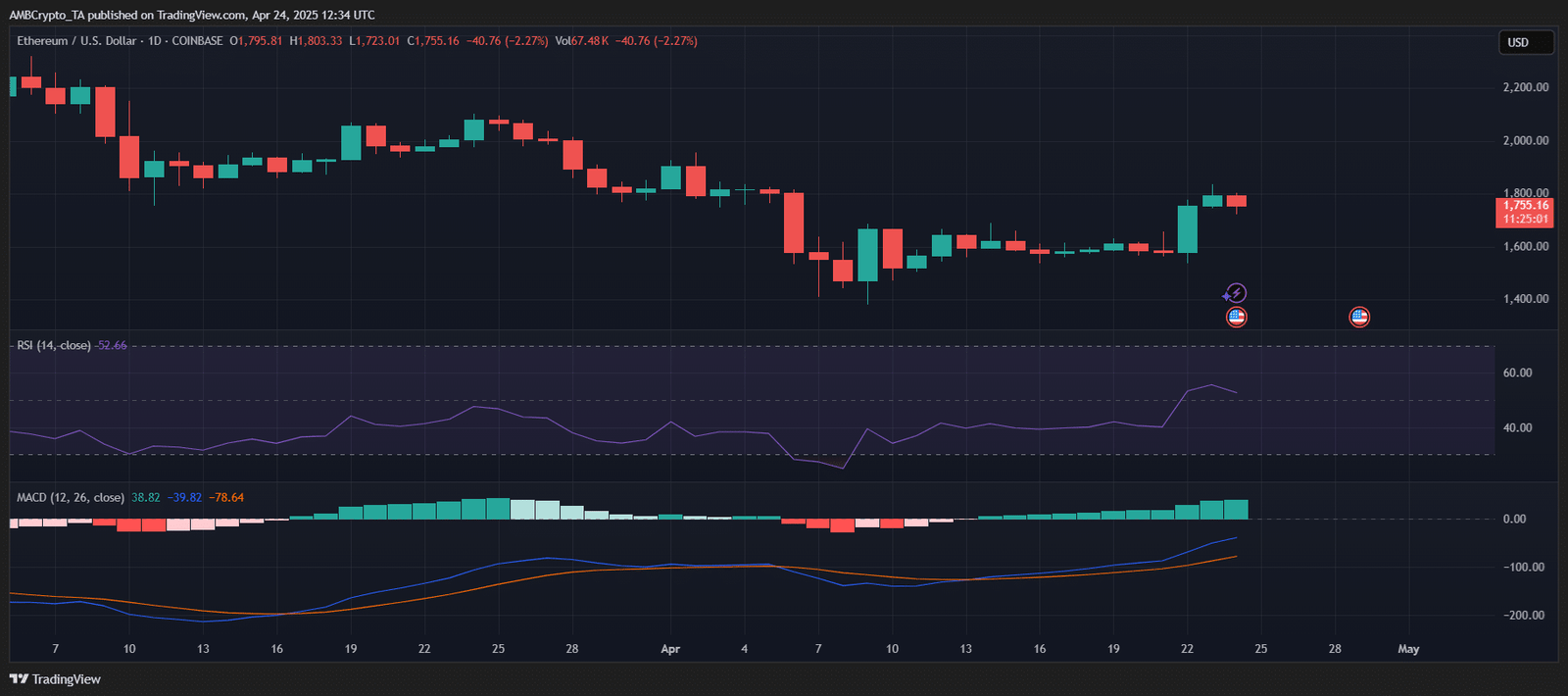Click the US flag icon beneath the lightning bolt
The height and width of the screenshot is (696, 1568).
tap(1237, 317)
